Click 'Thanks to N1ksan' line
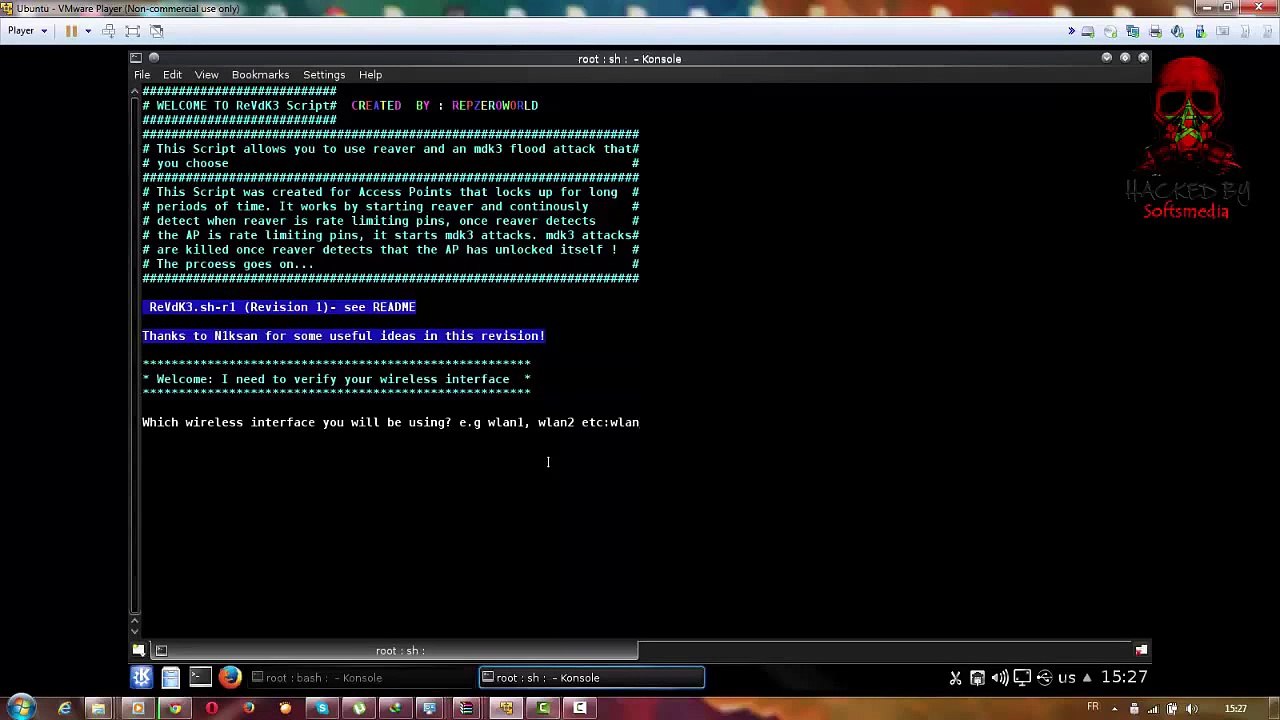The width and height of the screenshot is (1280, 720). point(343,336)
